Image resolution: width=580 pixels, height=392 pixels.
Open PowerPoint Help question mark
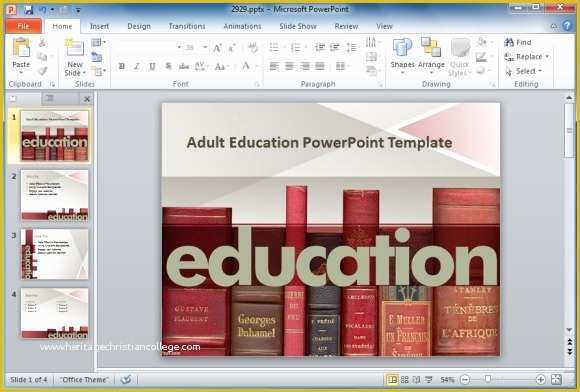[x=567, y=26]
